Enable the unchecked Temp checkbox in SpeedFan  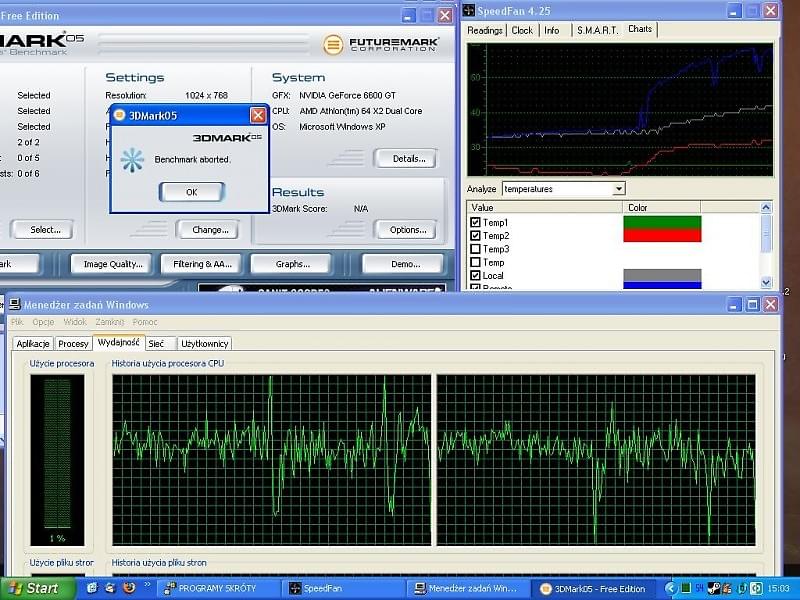[x=476, y=262]
